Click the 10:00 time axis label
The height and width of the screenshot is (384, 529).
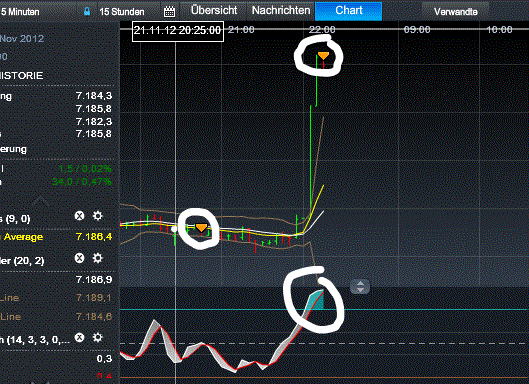pyautogui.click(x=499, y=30)
